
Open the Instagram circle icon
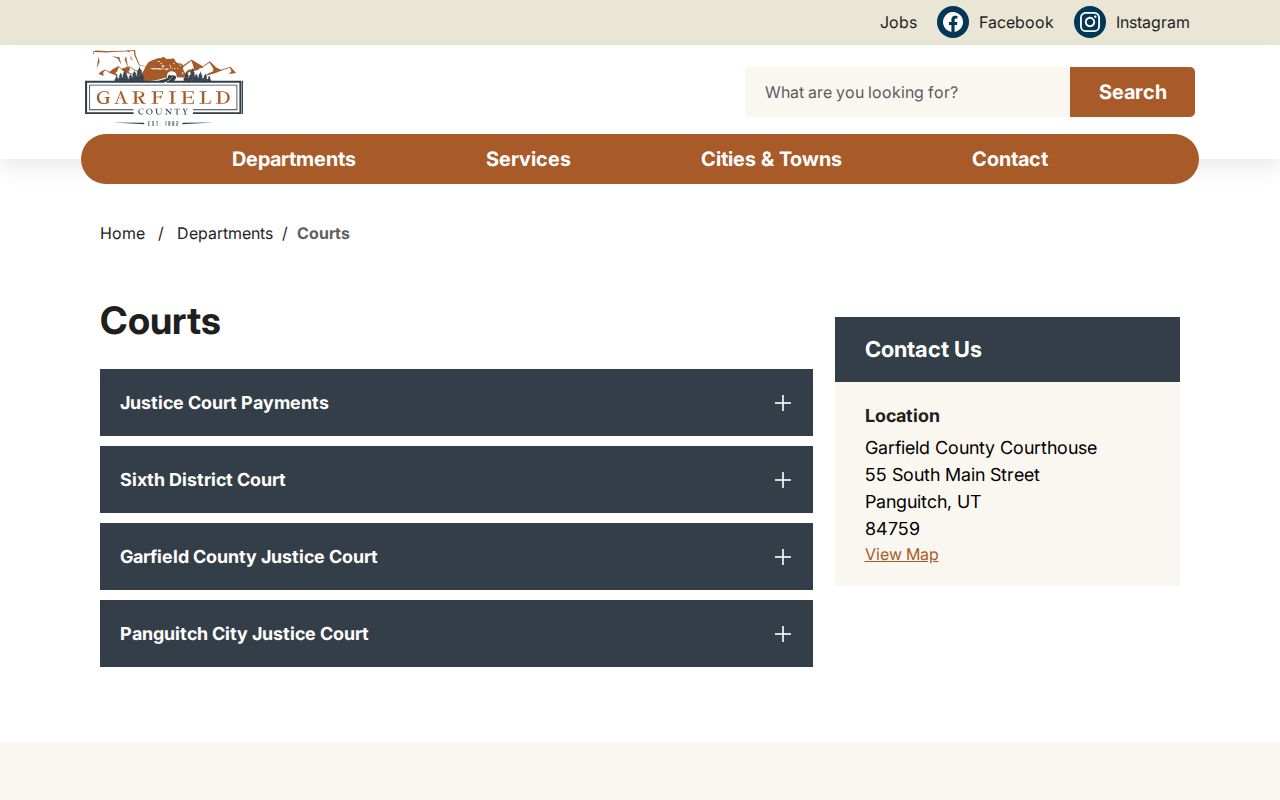click(x=1090, y=22)
